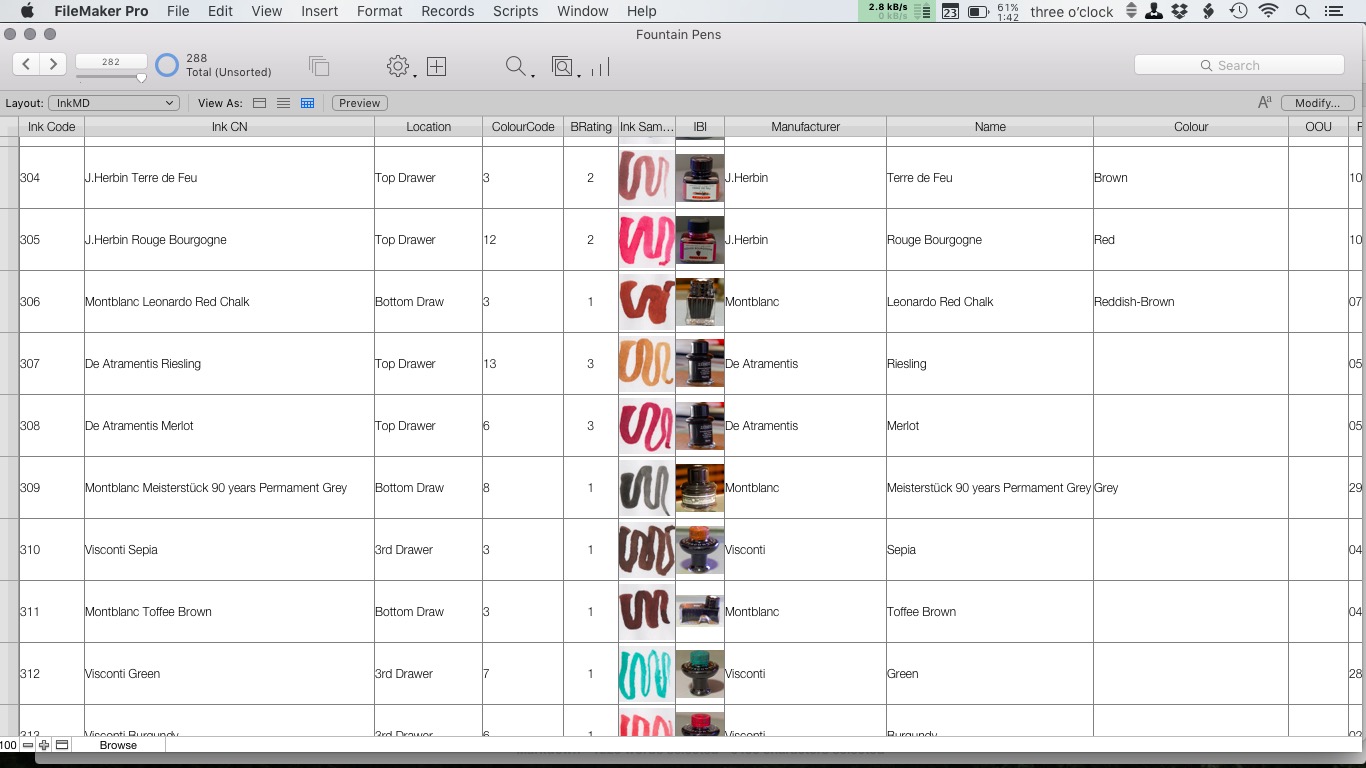
Task: Switch to List view icon
Action: click(283, 103)
